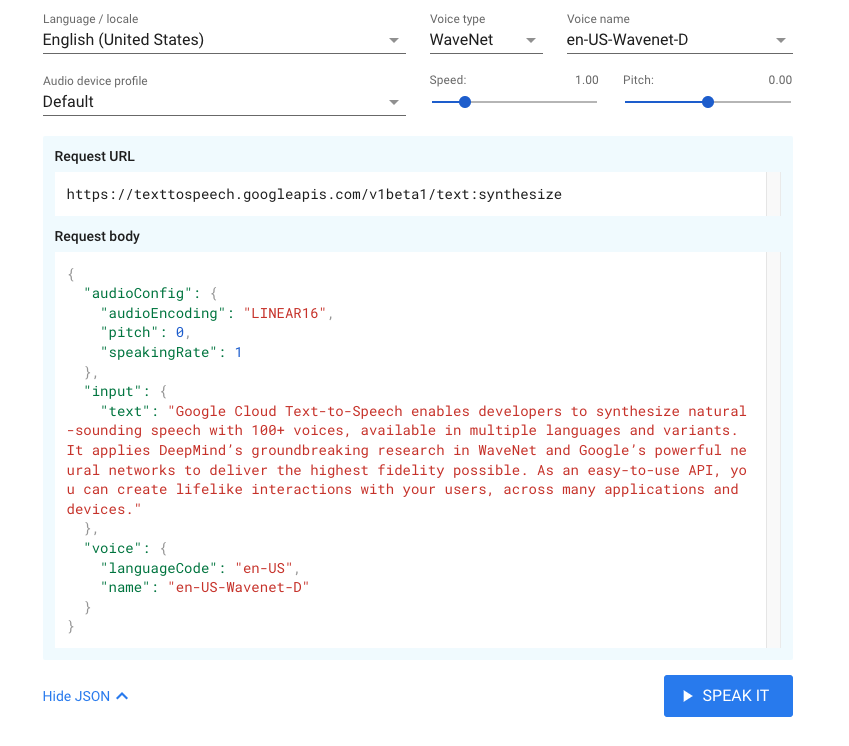849x746 pixels.
Task: Click the "speakingRate" key
Action: coord(159,352)
